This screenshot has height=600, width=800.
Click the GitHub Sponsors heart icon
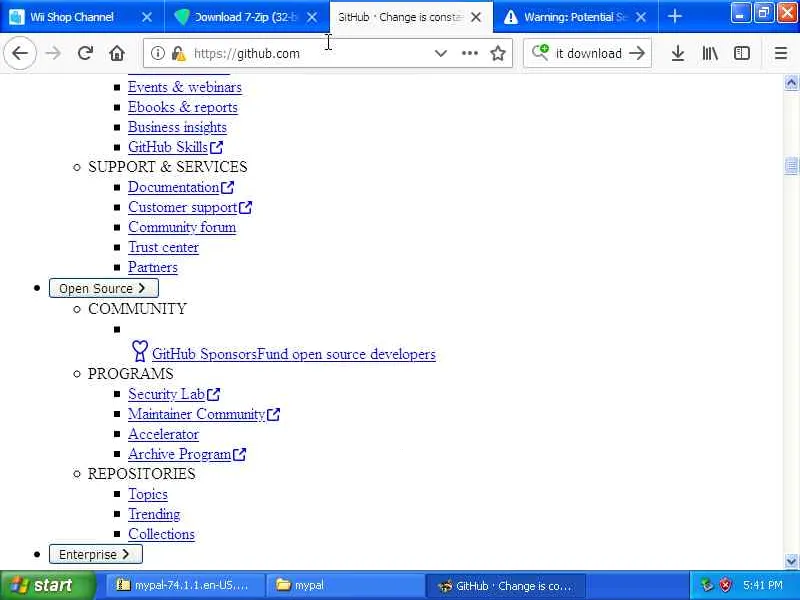pyautogui.click(x=140, y=351)
